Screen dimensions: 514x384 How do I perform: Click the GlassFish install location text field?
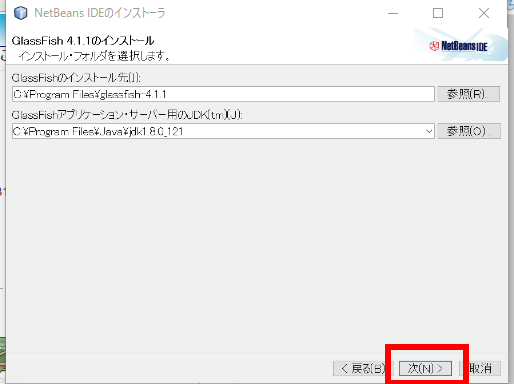223,94
